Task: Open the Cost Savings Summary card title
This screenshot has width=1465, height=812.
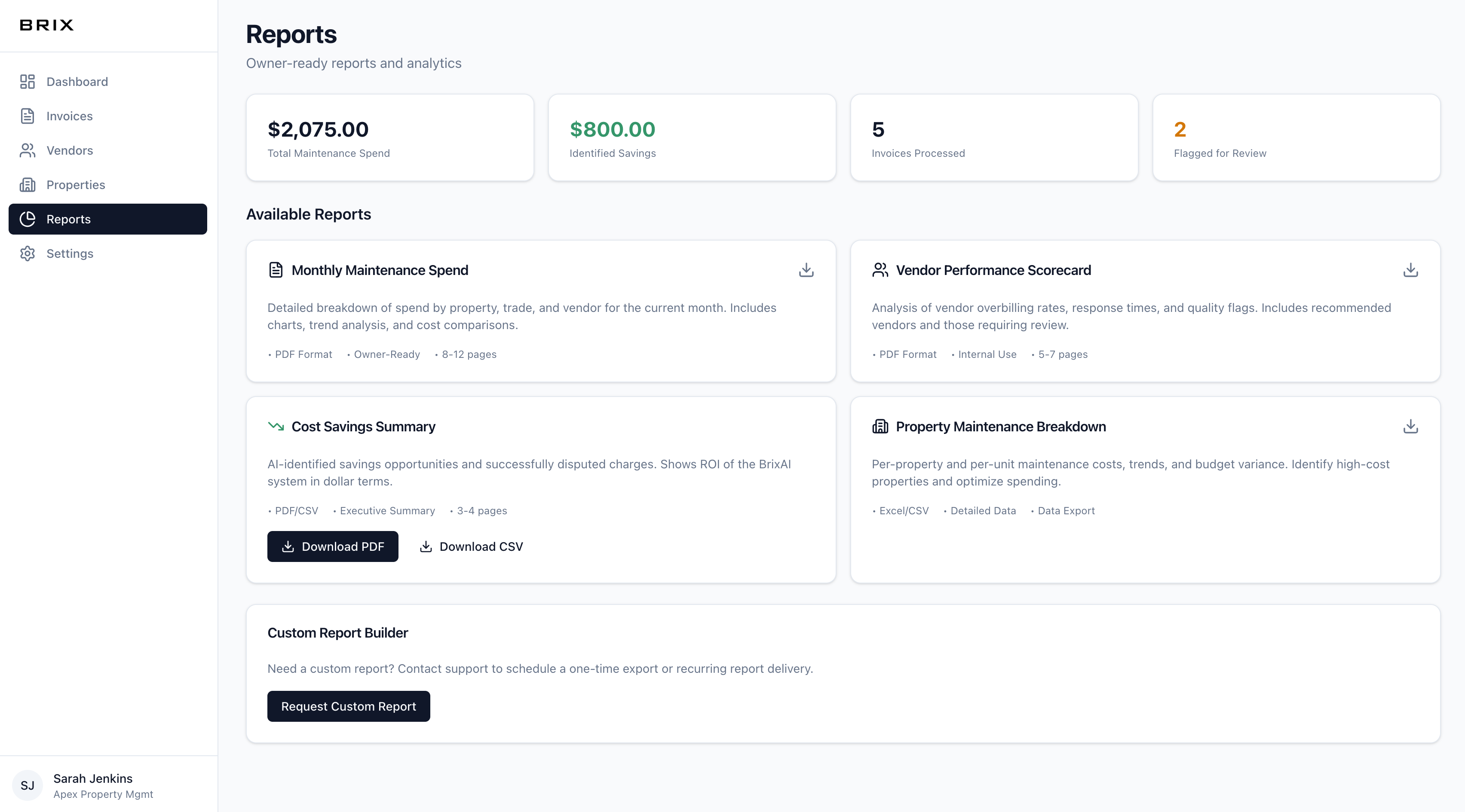Action: click(x=363, y=427)
